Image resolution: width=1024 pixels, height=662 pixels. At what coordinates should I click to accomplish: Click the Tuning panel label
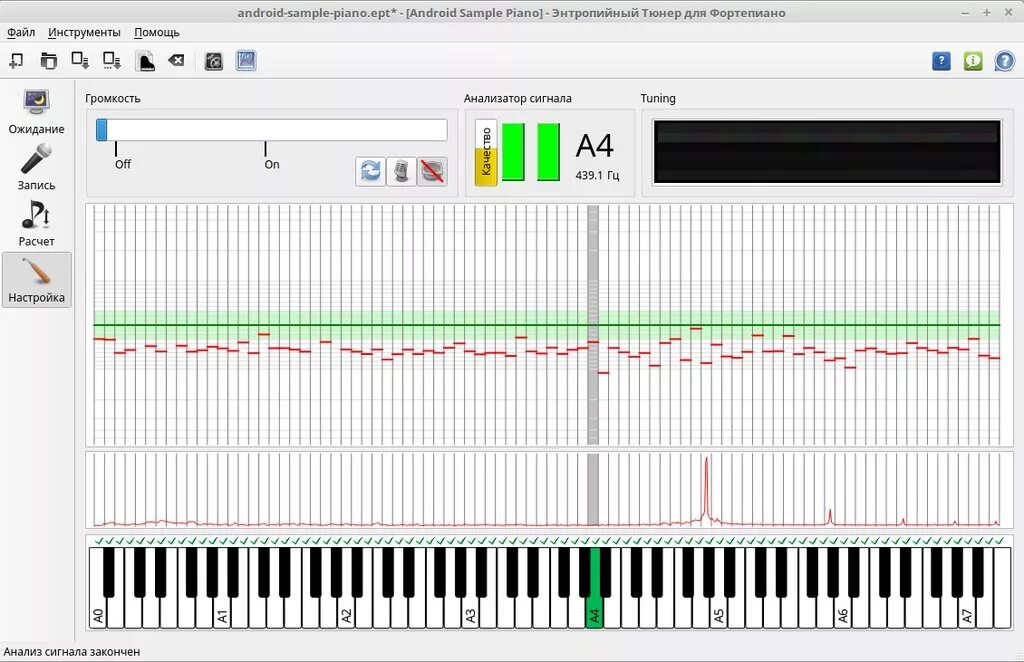[658, 98]
